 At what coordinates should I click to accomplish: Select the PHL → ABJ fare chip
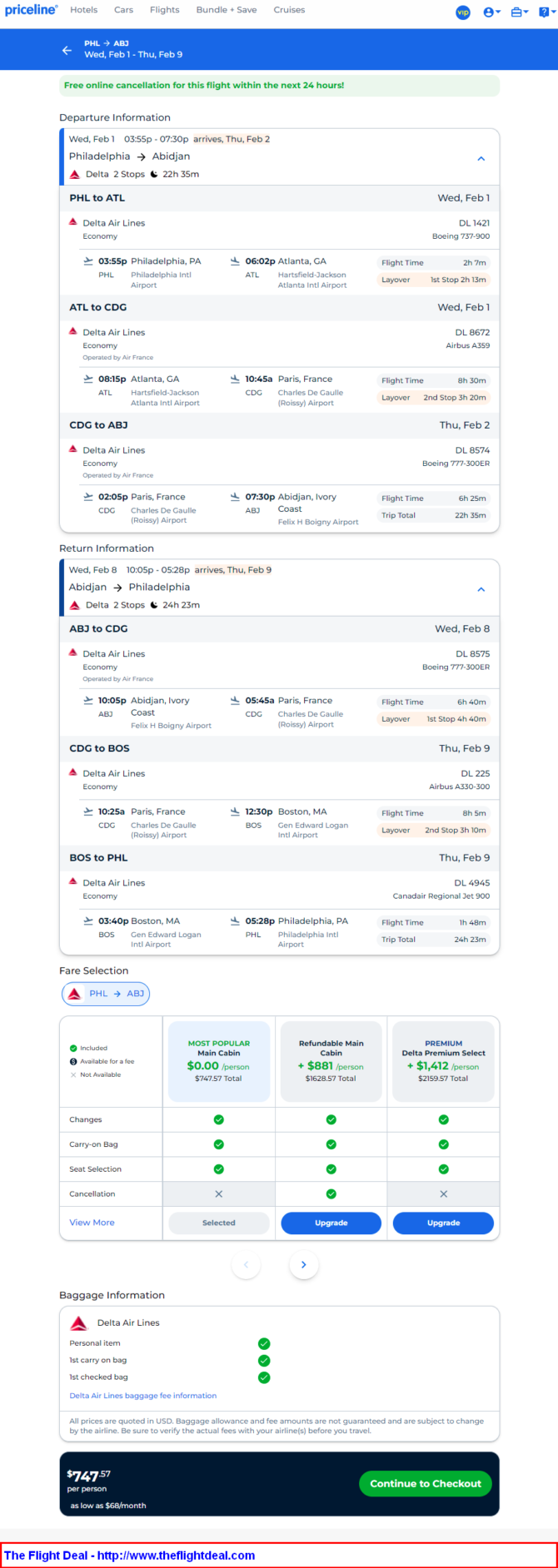106,994
